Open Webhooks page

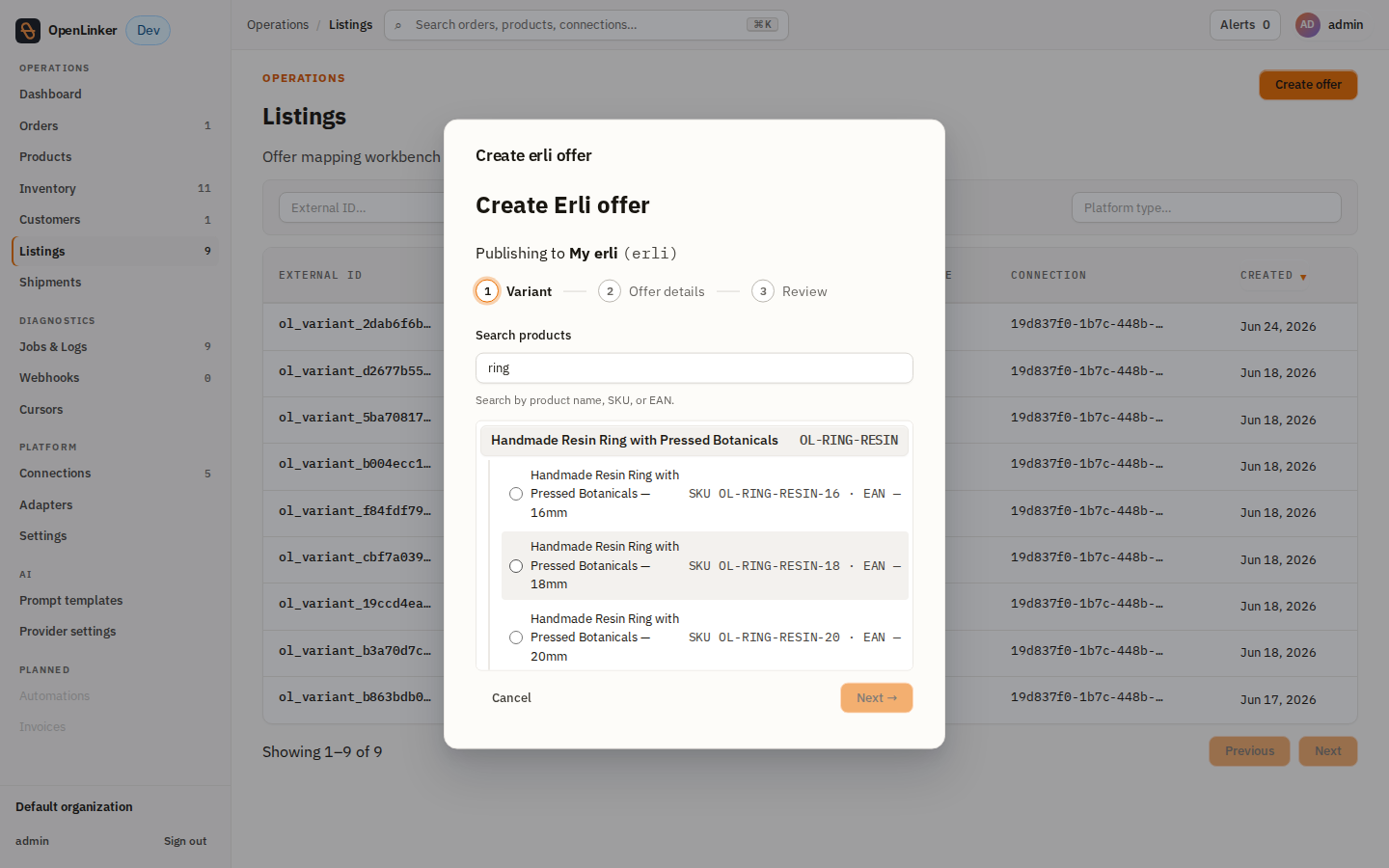click(x=115, y=378)
